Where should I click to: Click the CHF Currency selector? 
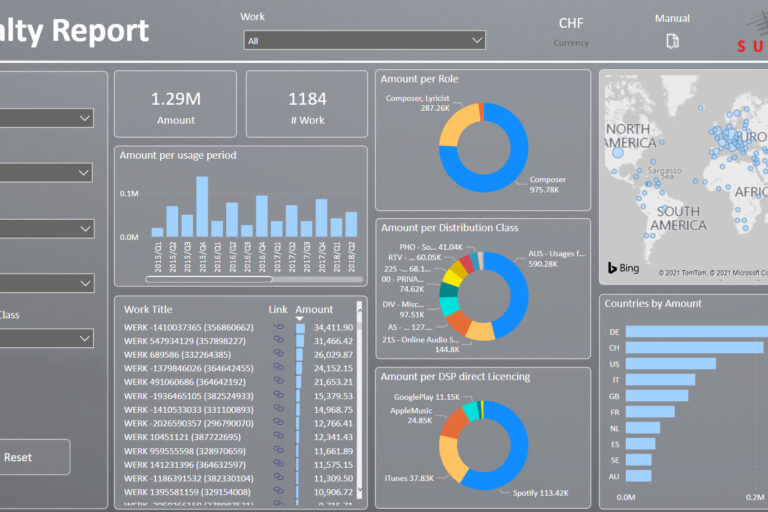click(x=571, y=31)
